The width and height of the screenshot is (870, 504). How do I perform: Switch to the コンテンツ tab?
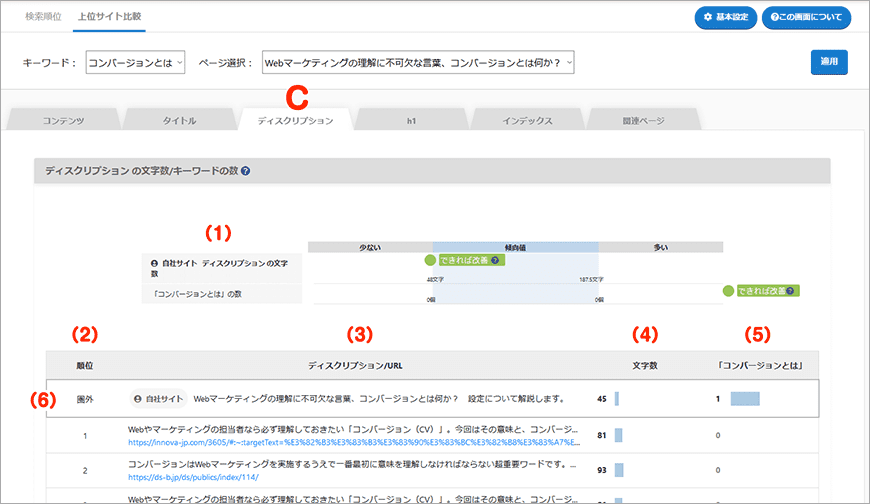coord(63,120)
